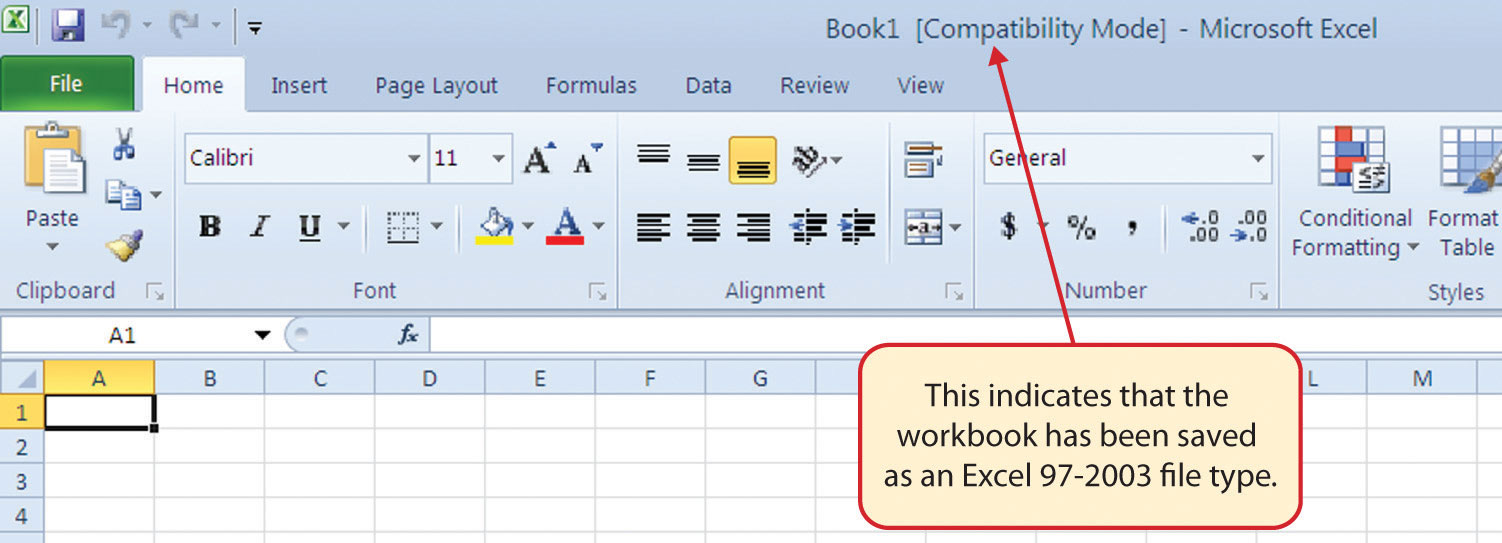Open the Fill Color dropdown arrow
The width and height of the screenshot is (1502, 543).
click(528, 227)
